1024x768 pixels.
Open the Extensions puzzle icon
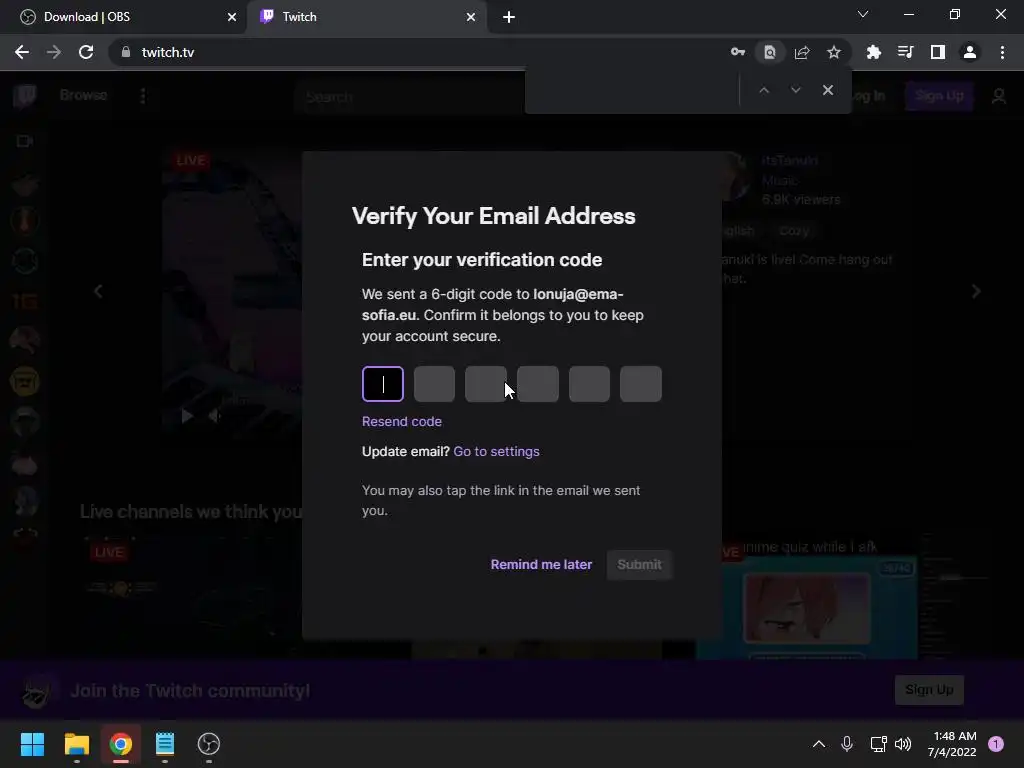pos(874,52)
